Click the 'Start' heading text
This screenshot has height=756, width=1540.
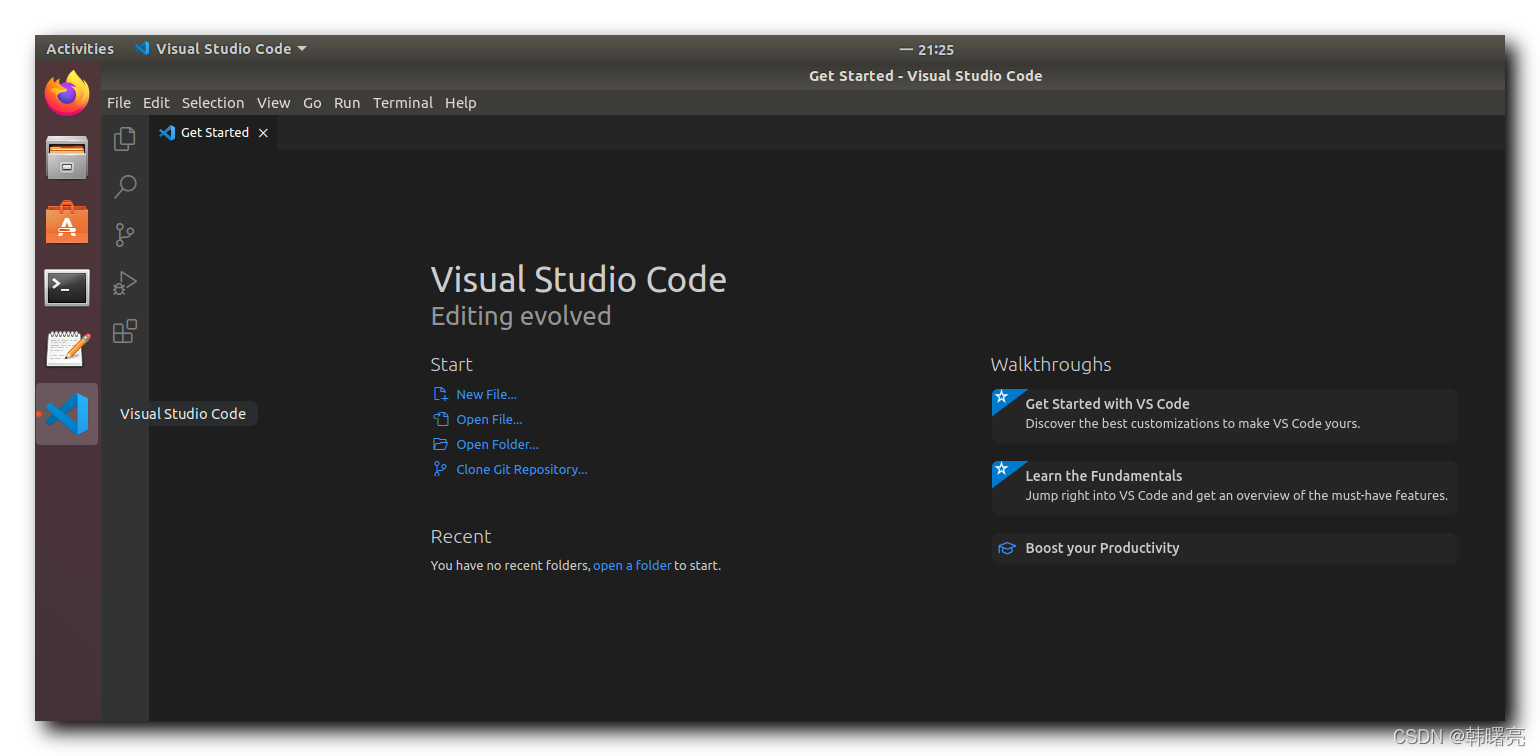click(452, 365)
